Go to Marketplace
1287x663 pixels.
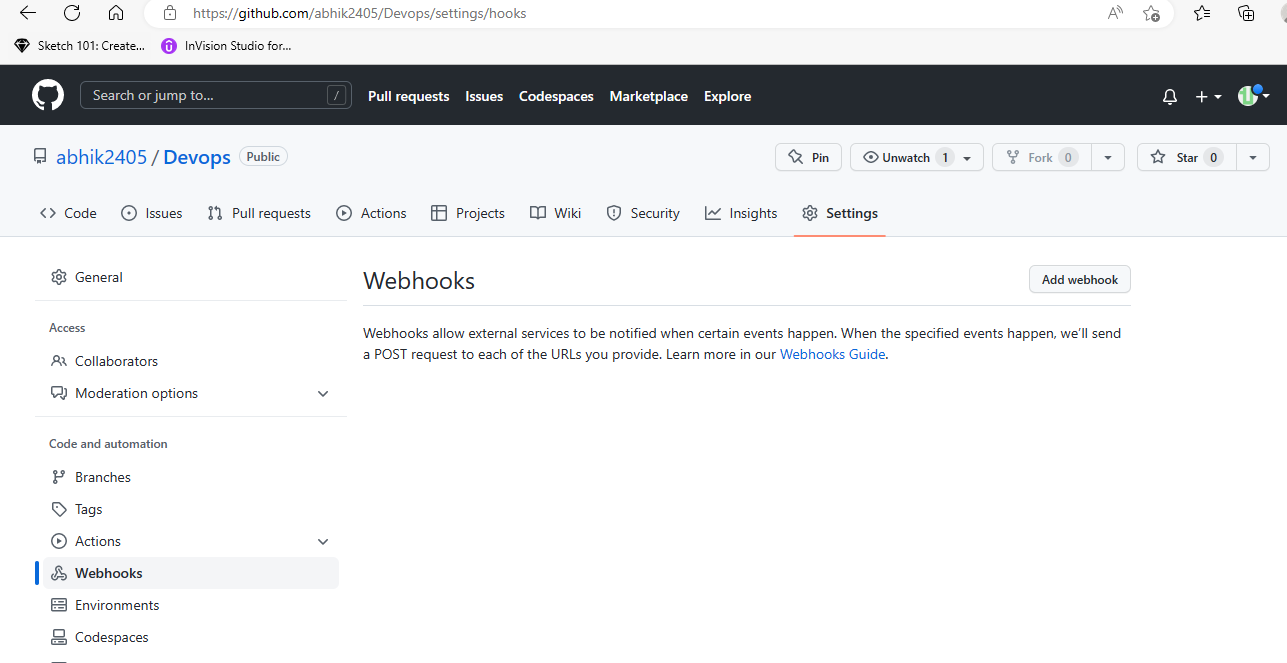[649, 96]
